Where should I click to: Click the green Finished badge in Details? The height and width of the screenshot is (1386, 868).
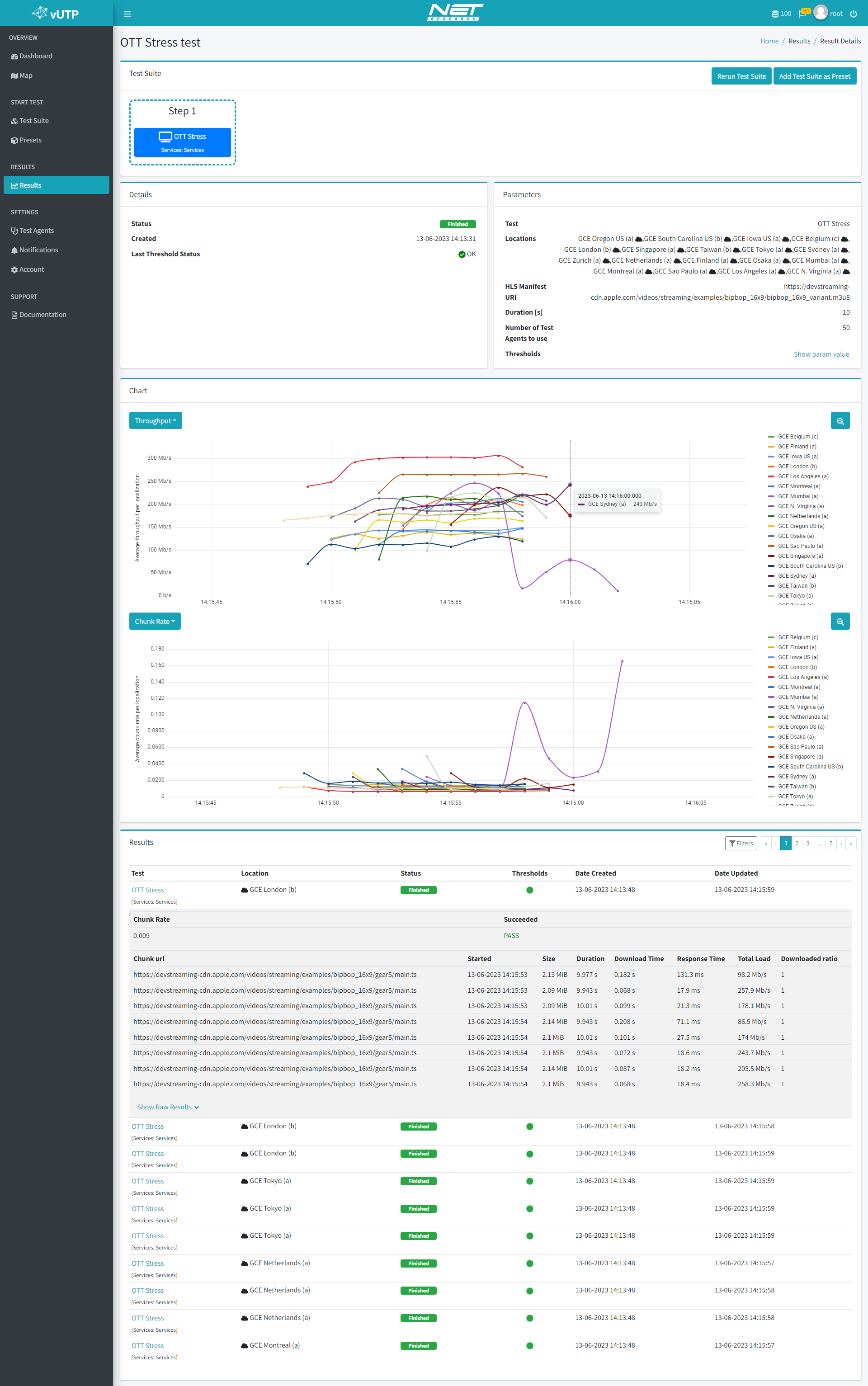[458, 224]
